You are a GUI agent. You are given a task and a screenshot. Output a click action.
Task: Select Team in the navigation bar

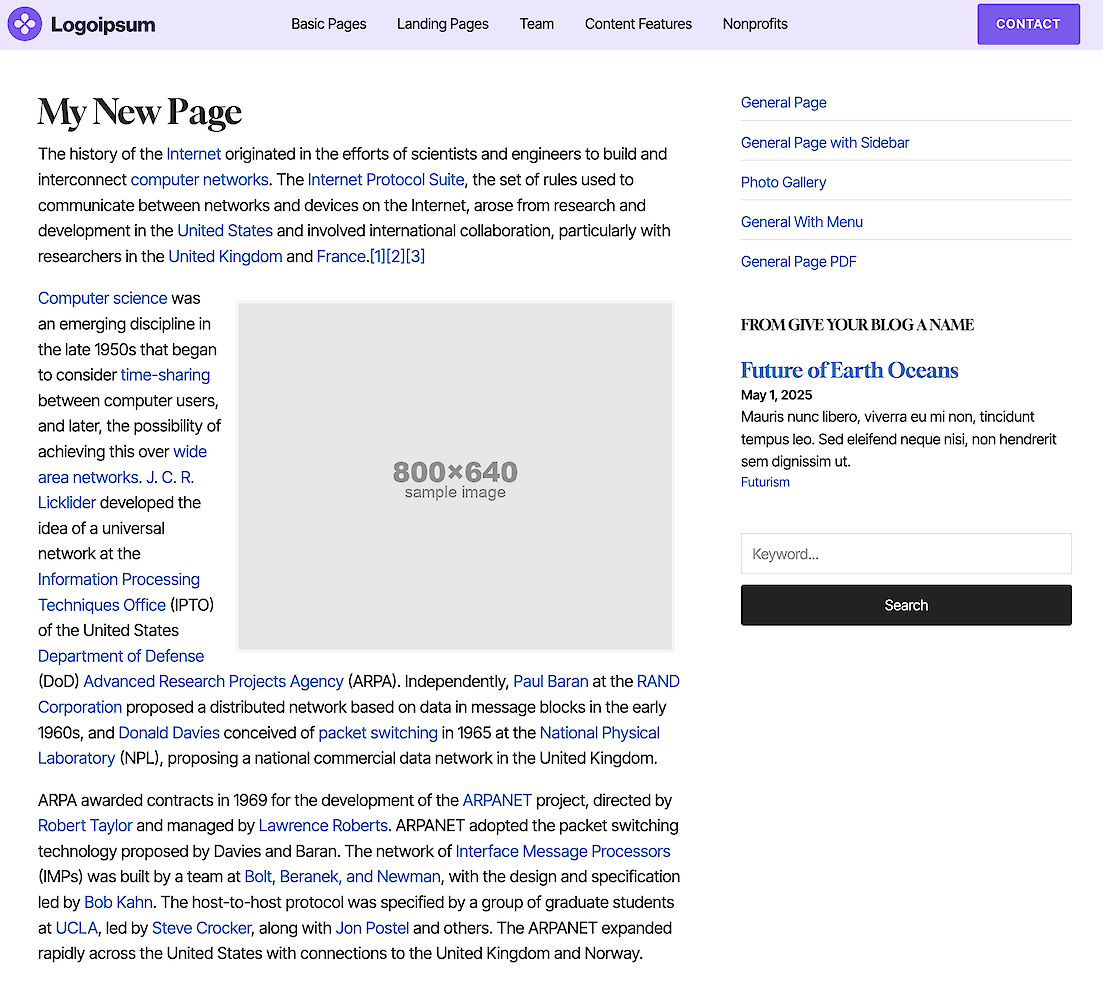(536, 24)
